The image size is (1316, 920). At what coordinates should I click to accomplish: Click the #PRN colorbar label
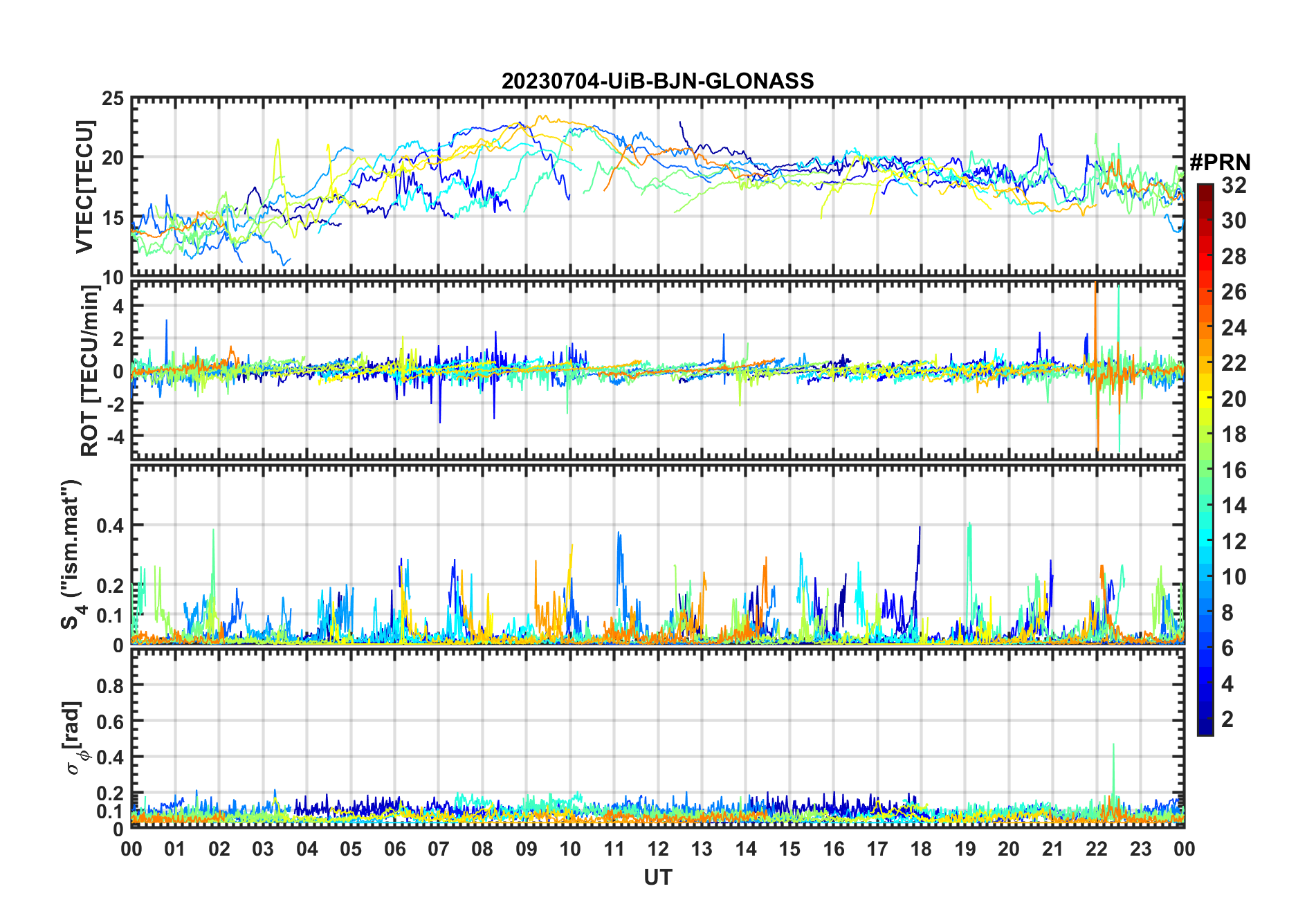1220,163
